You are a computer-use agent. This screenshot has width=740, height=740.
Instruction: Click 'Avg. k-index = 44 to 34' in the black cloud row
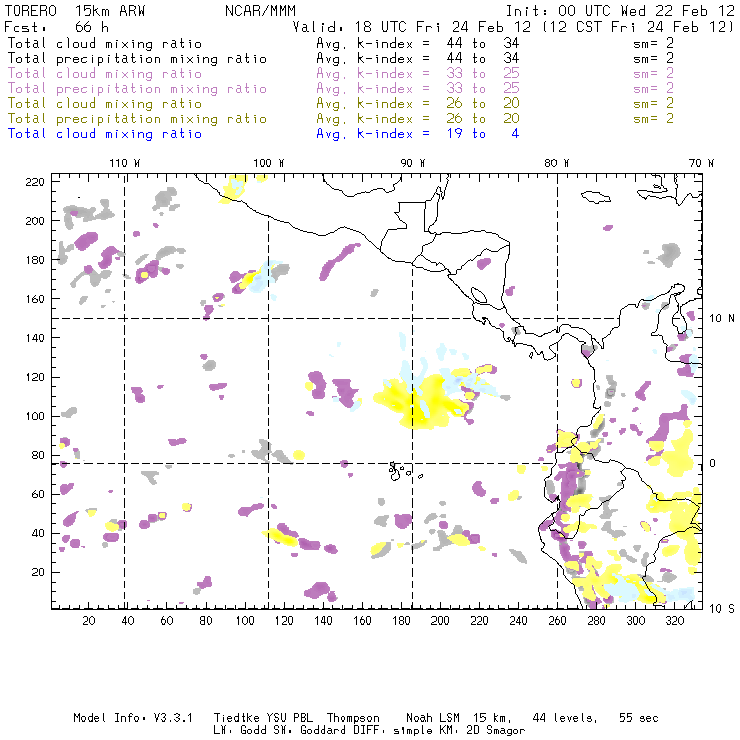[418, 44]
